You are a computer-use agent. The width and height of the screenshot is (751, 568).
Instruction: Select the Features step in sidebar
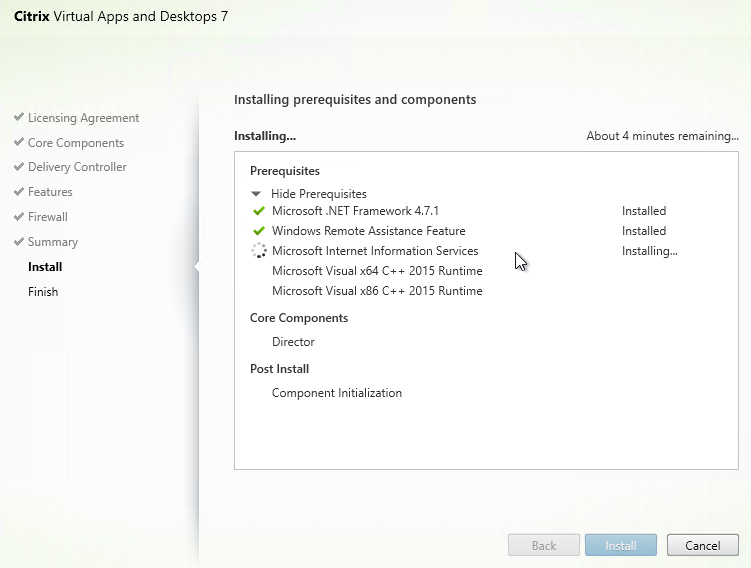[50, 192]
